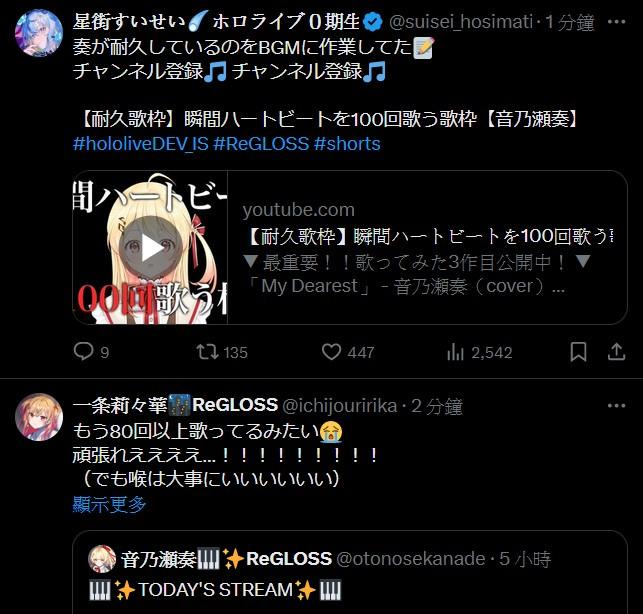Like the tweet with 447 hearts

(x=331, y=352)
